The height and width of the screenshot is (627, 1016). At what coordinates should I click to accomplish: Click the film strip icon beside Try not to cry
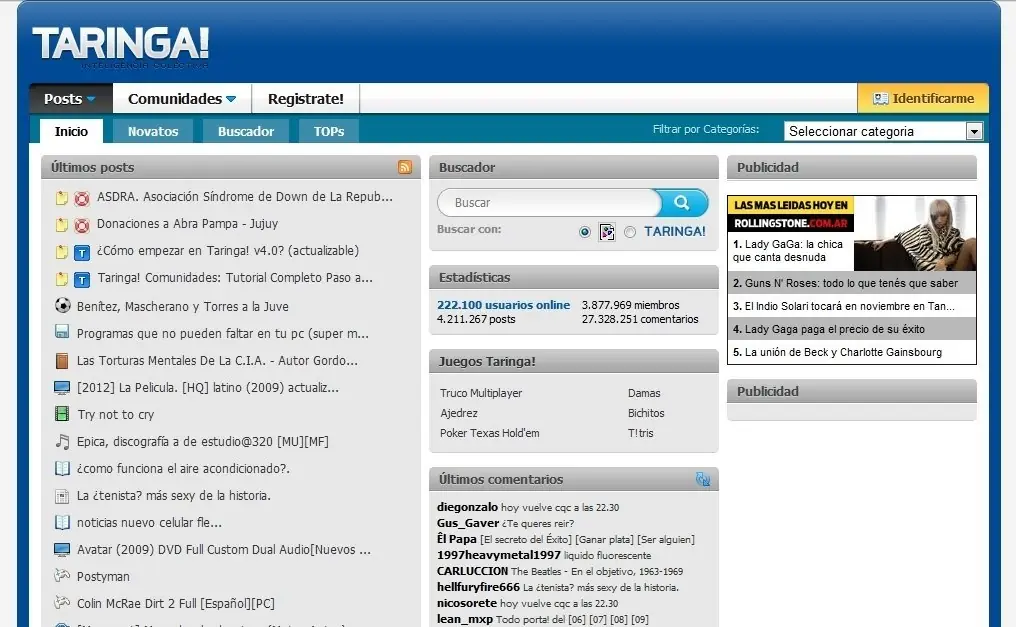pyautogui.click(x=62, y=414)
